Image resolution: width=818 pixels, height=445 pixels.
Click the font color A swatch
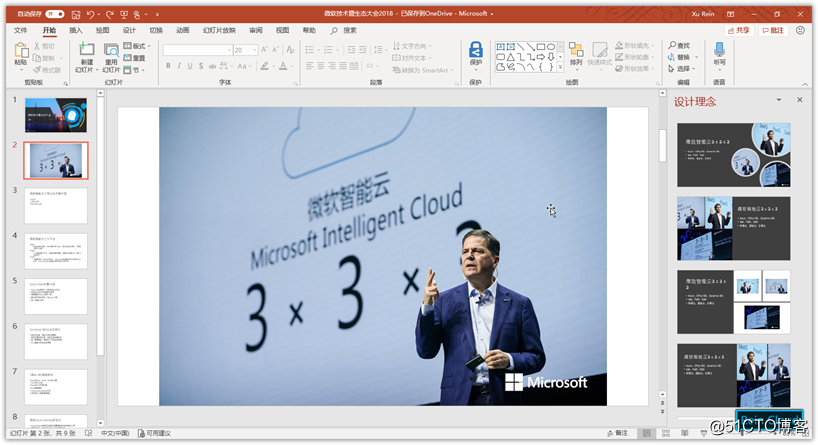(283, 66)
